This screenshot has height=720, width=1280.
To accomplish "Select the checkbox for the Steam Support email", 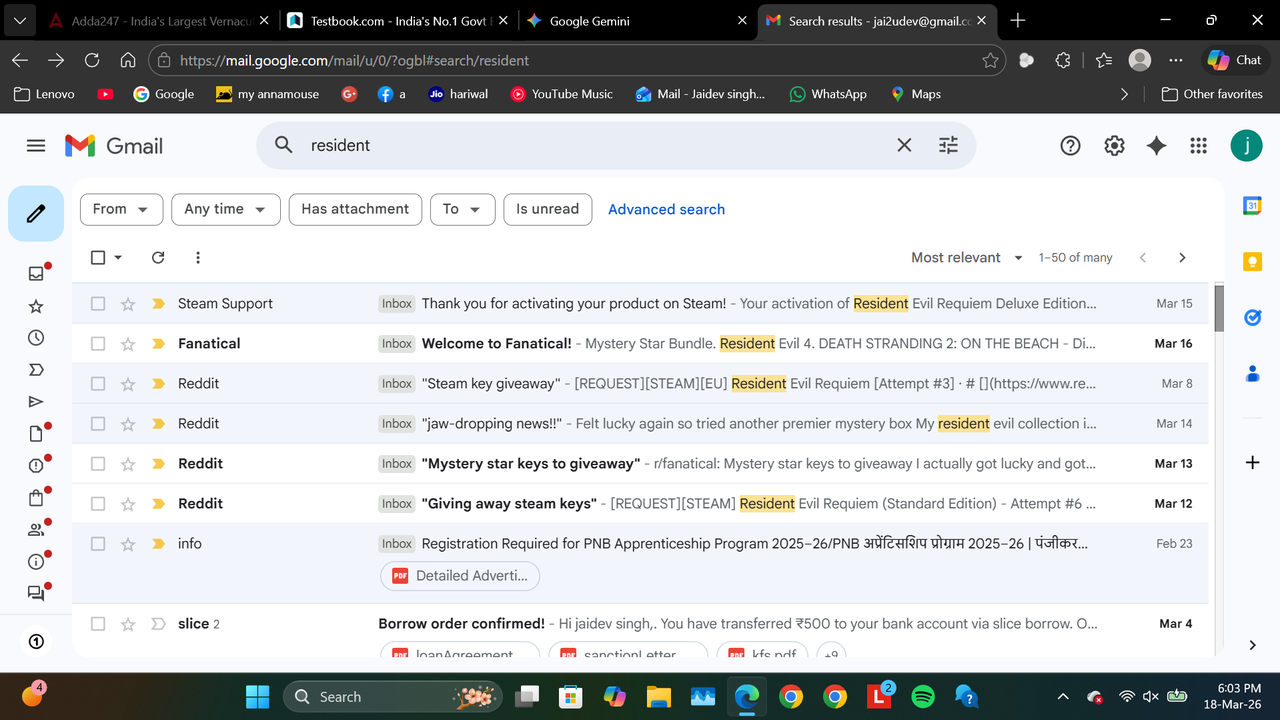I will pos(97,303).
